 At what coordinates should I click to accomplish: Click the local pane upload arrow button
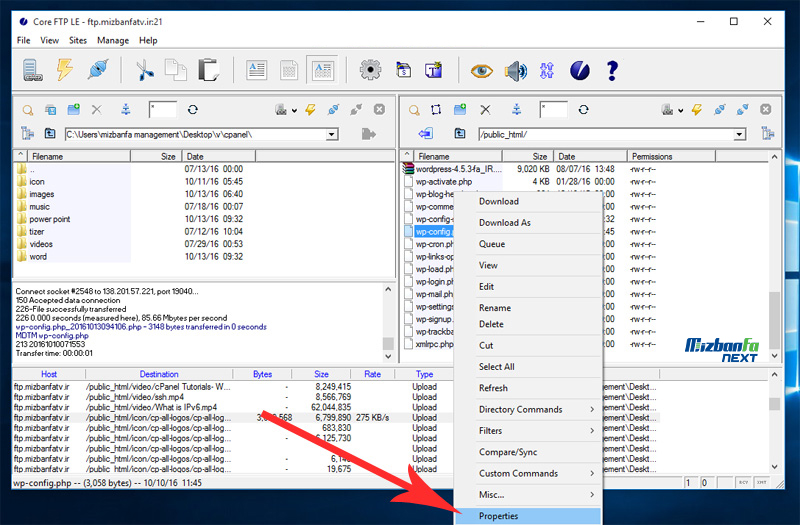pyautogui.click(x=368, y=134)
